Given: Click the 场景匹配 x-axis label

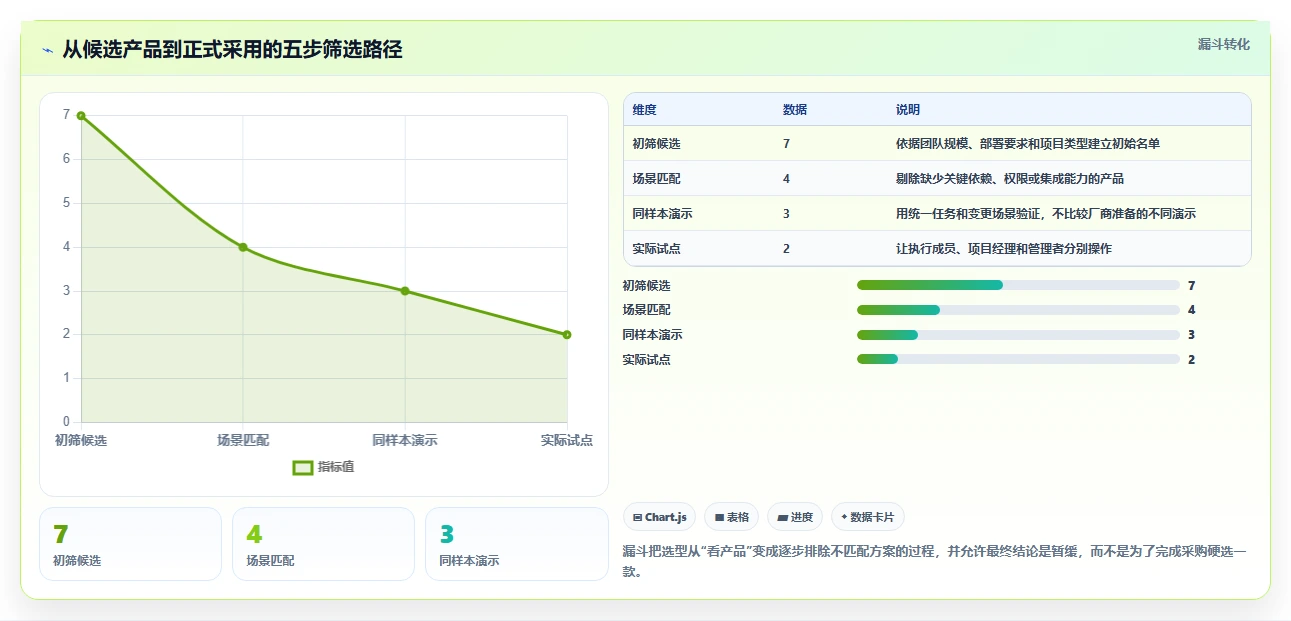Looking at the screenshot, I should [x=243, y=440].
